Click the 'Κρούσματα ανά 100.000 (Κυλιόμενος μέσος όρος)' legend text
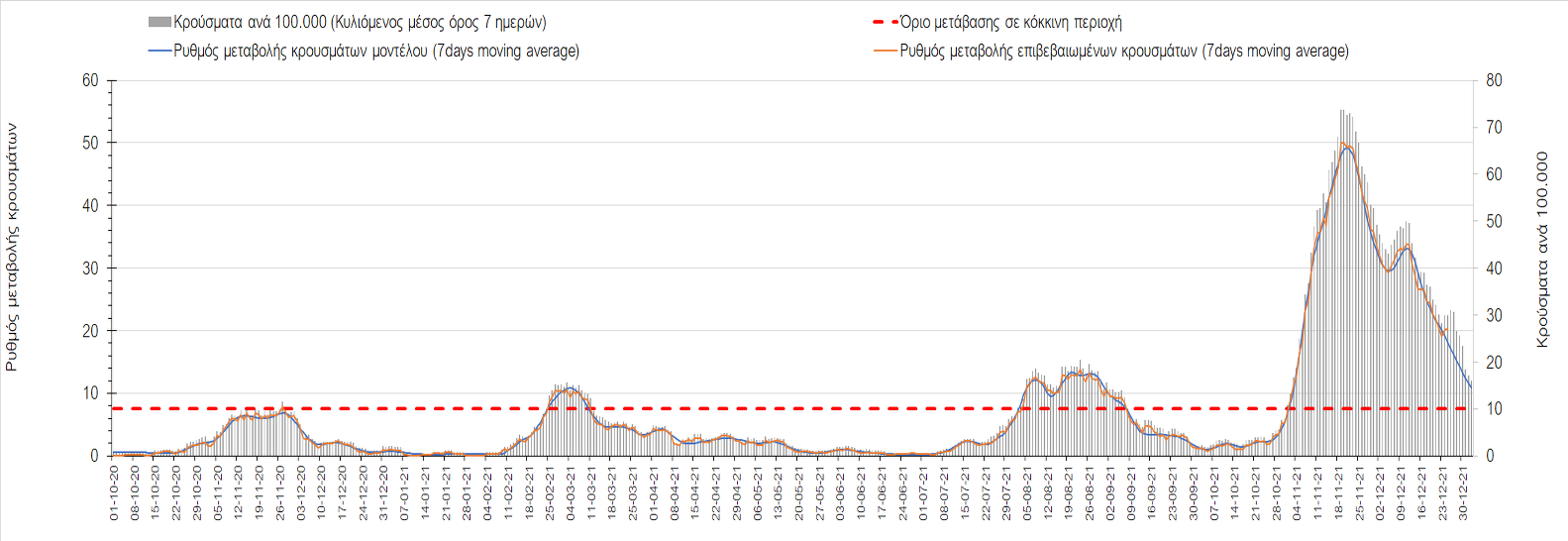The height and width of the screenshot is (541, 1568). click(360, 22)
